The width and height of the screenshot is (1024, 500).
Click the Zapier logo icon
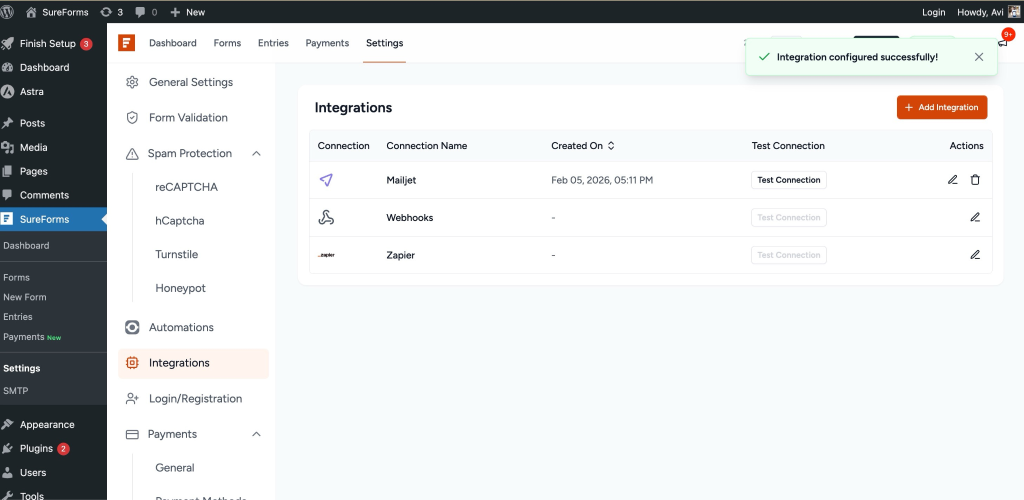(x=327, y=255)
